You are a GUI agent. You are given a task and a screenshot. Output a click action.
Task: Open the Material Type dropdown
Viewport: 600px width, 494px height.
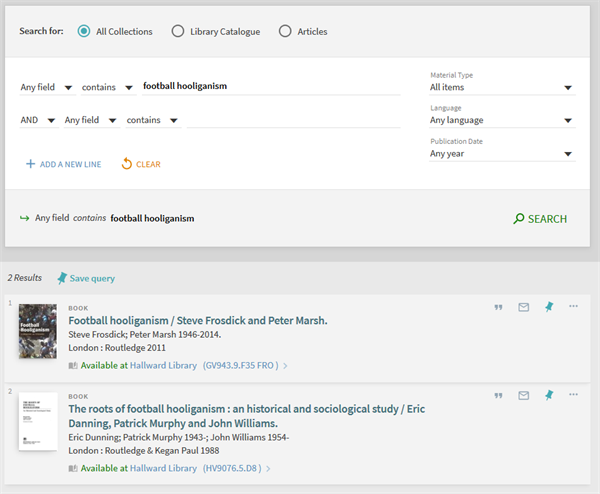coord(501,87)
